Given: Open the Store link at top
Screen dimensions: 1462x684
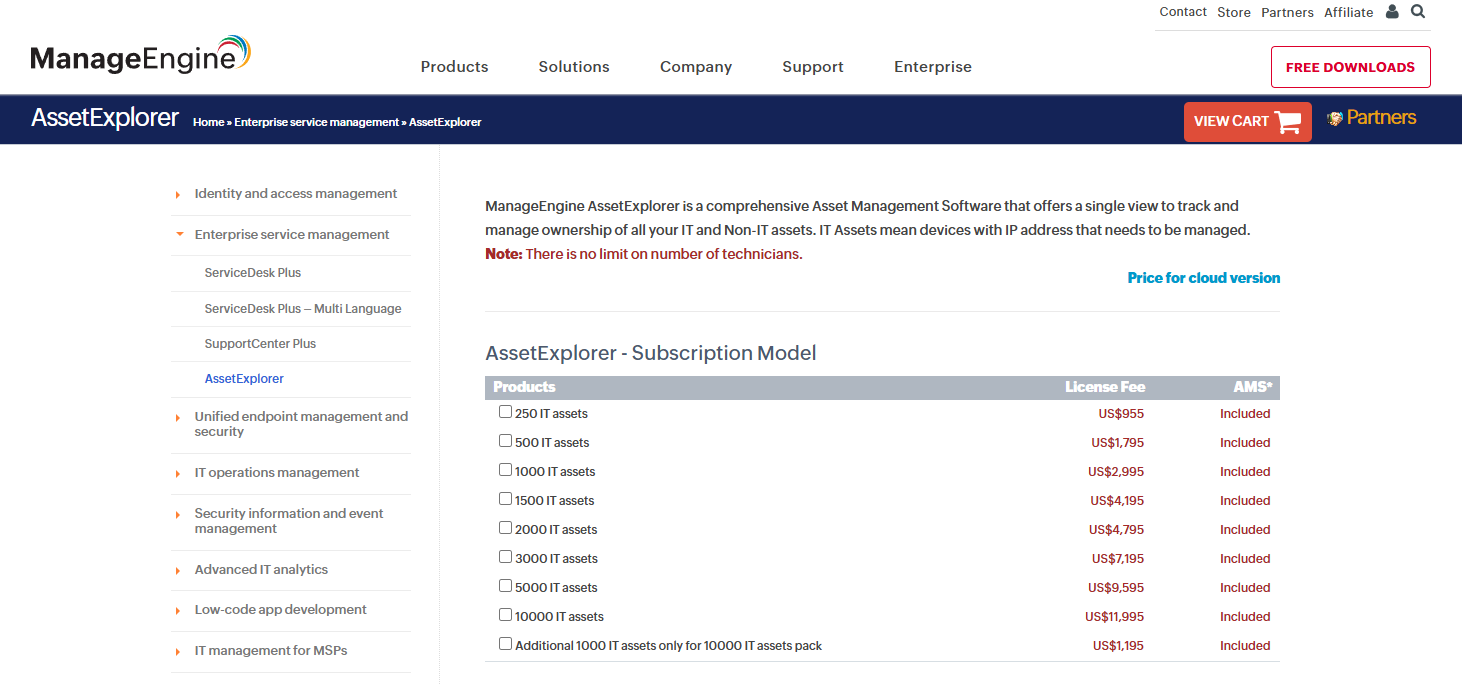Looking at the screenshot, I should [x=1233, y=12].
